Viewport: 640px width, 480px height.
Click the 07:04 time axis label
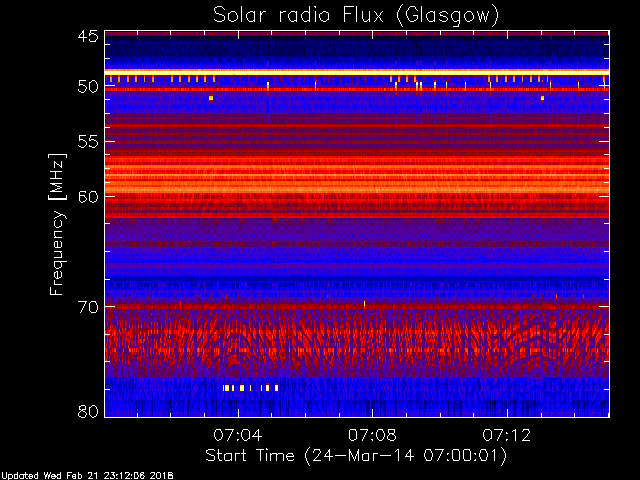pos(238,435)
